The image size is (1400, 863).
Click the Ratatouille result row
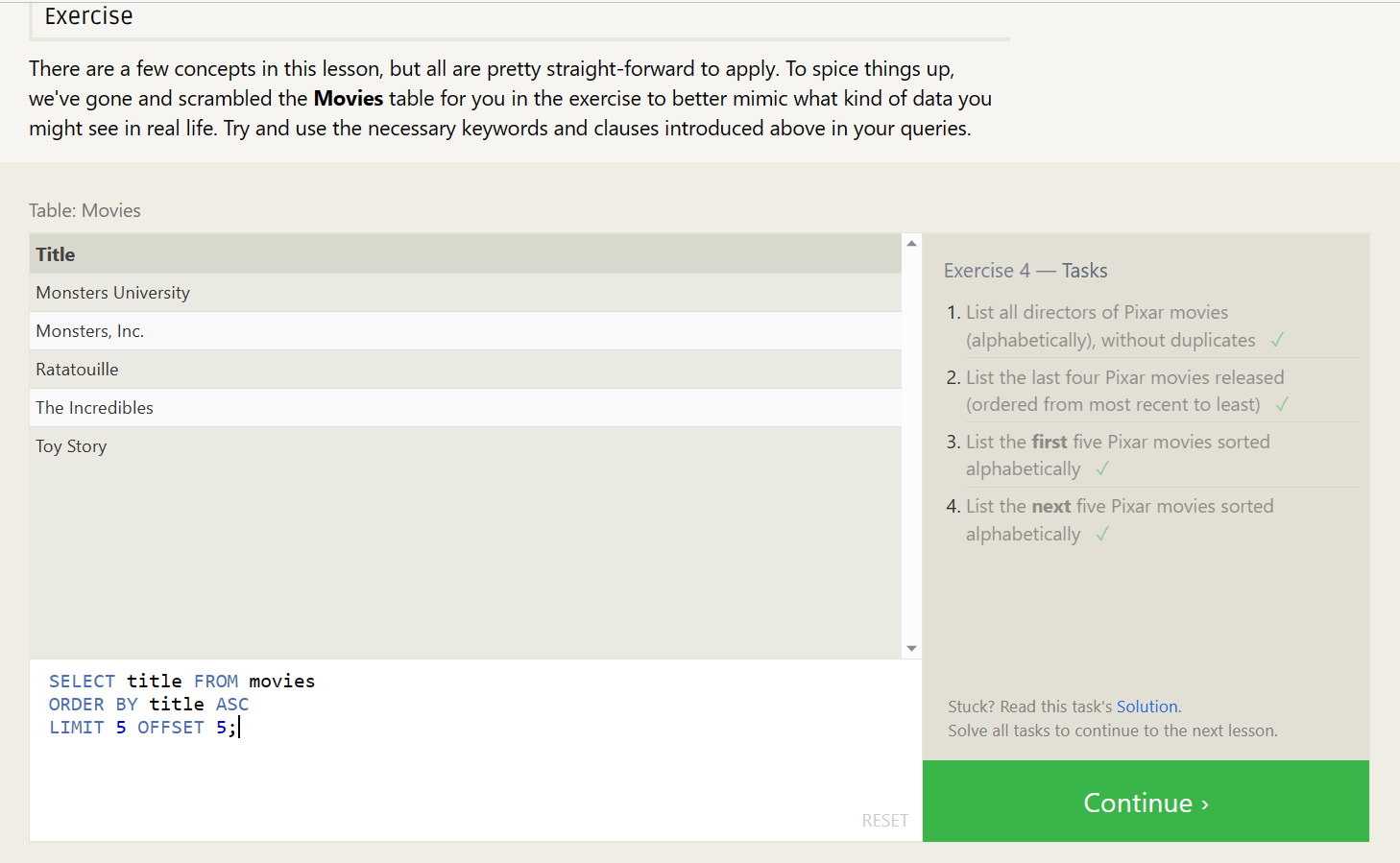(466, 370)
